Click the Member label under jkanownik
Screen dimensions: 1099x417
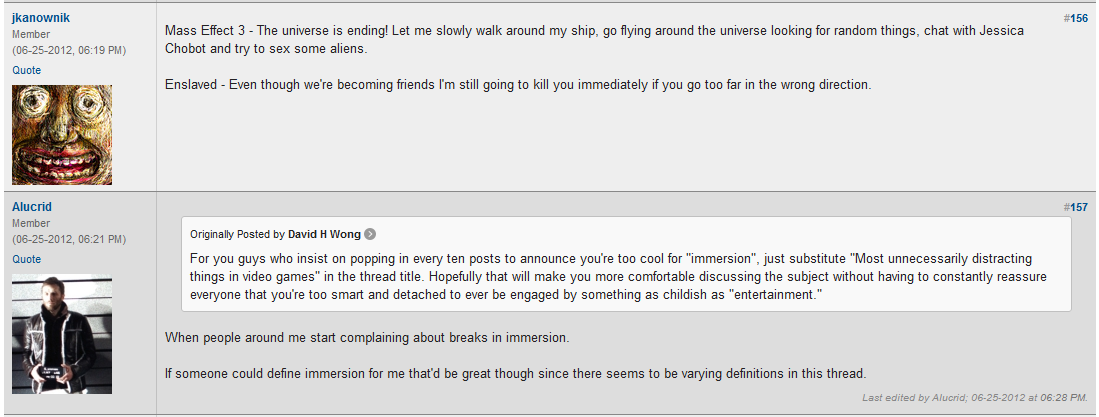coord(31,34)
